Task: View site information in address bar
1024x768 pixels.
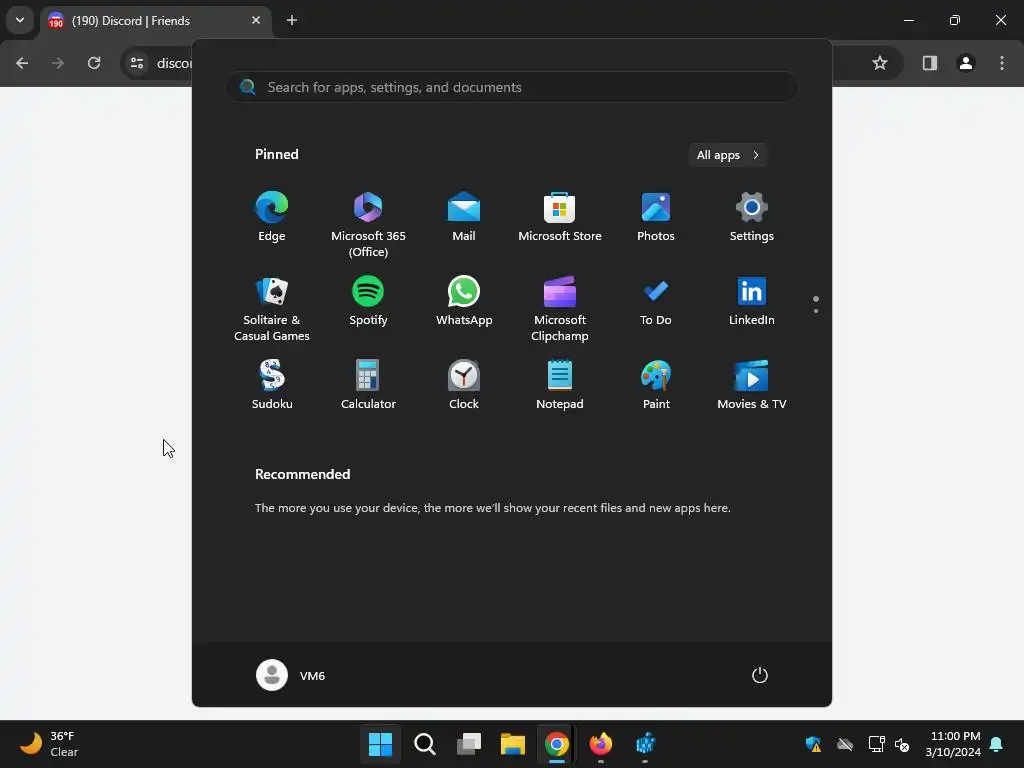Action: click(x=137, y=63)
